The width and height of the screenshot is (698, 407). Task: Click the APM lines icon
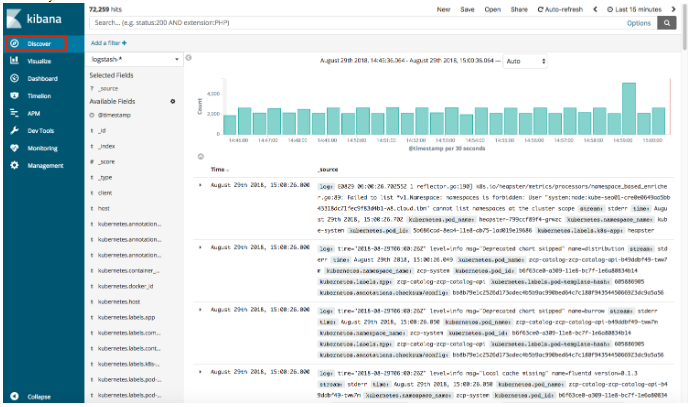14,113
